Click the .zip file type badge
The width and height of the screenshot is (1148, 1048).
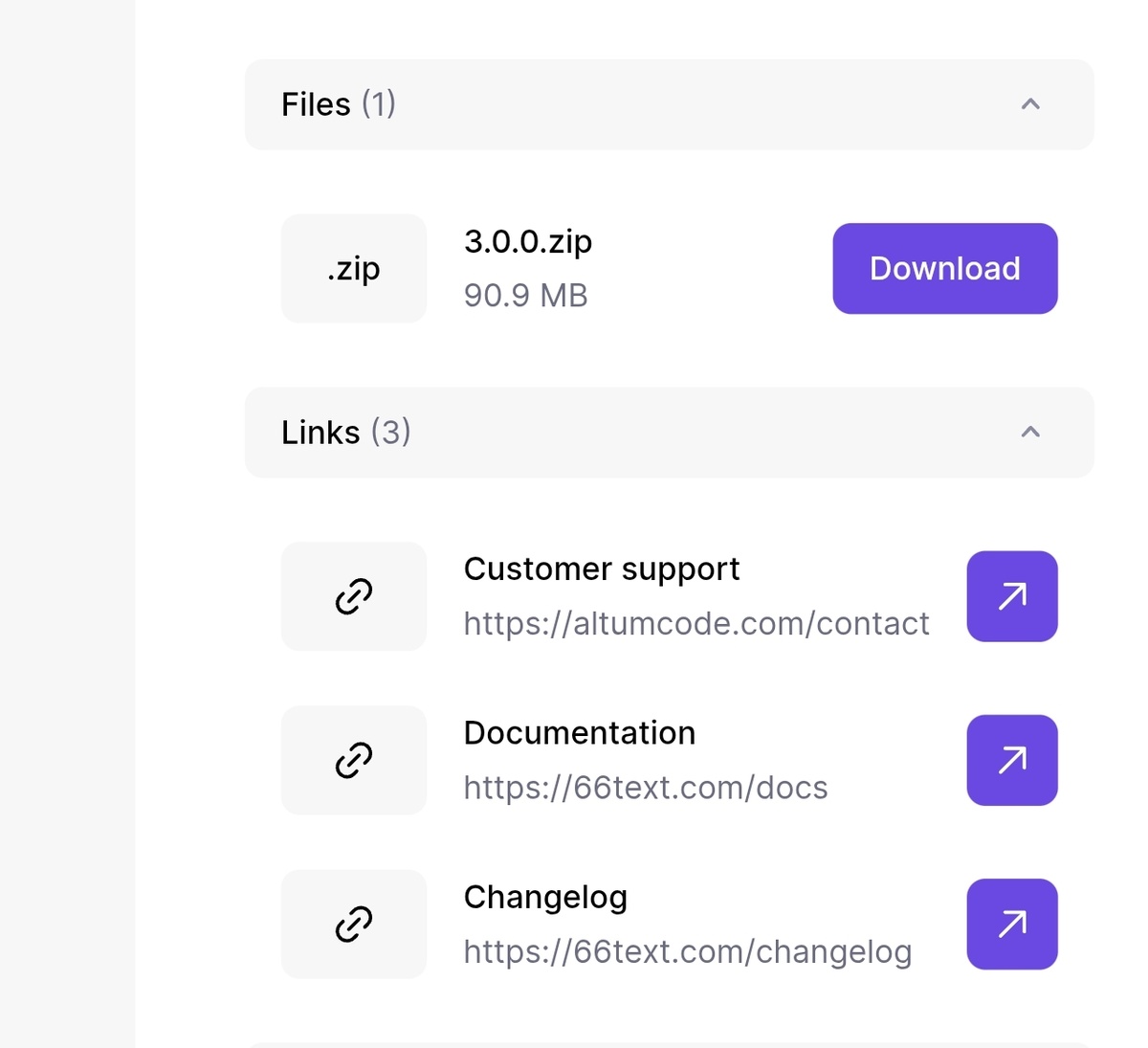[x=353, y=269]
